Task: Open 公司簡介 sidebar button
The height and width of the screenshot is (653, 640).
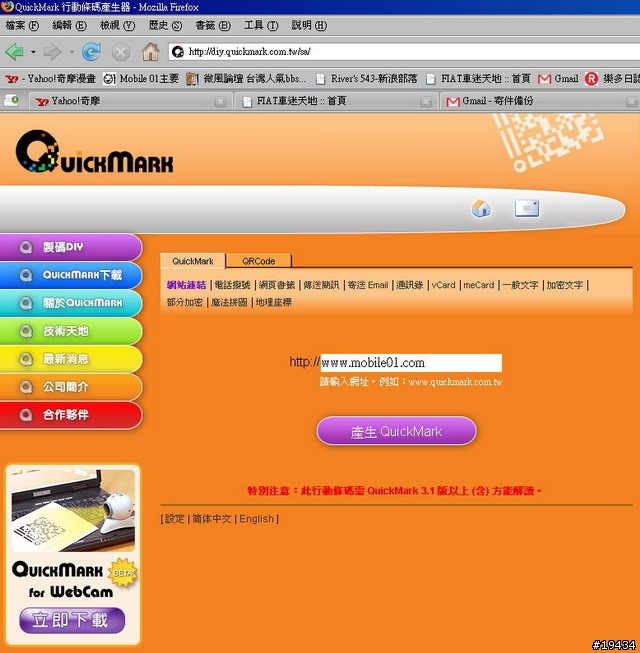Action: [71, 387]
